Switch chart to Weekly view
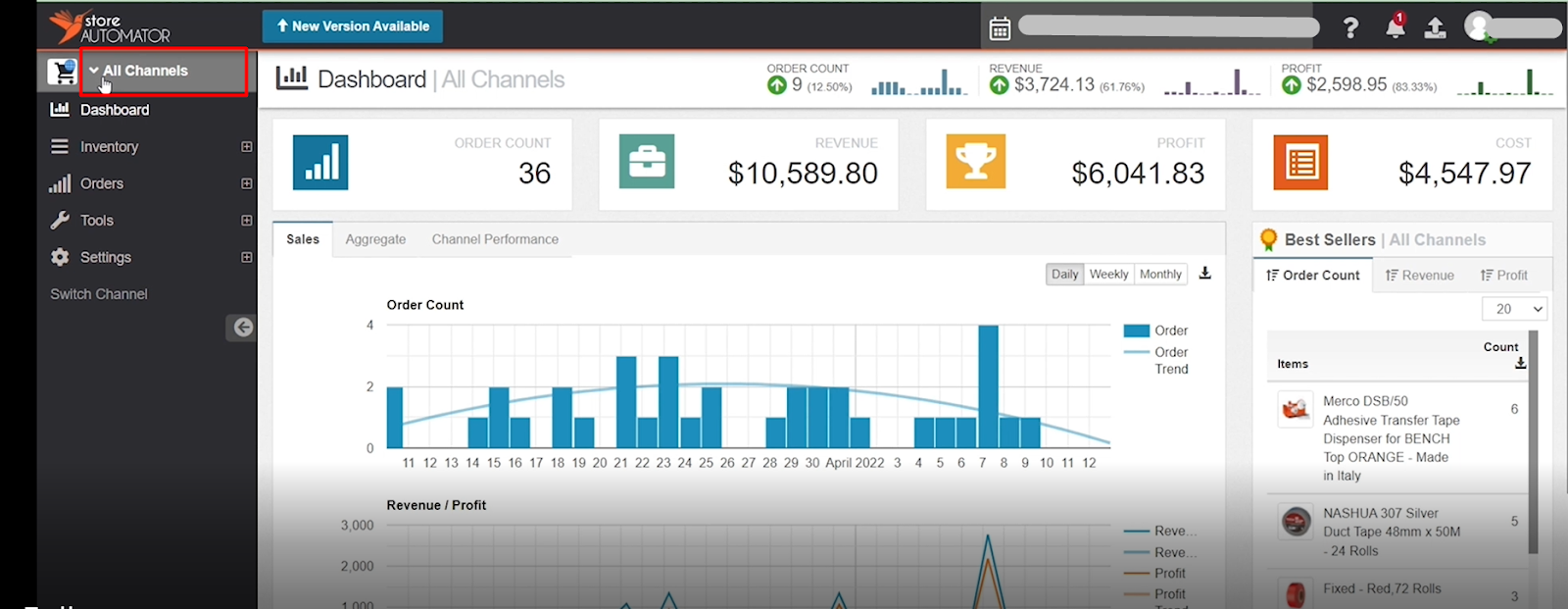 pos(1108,275)
